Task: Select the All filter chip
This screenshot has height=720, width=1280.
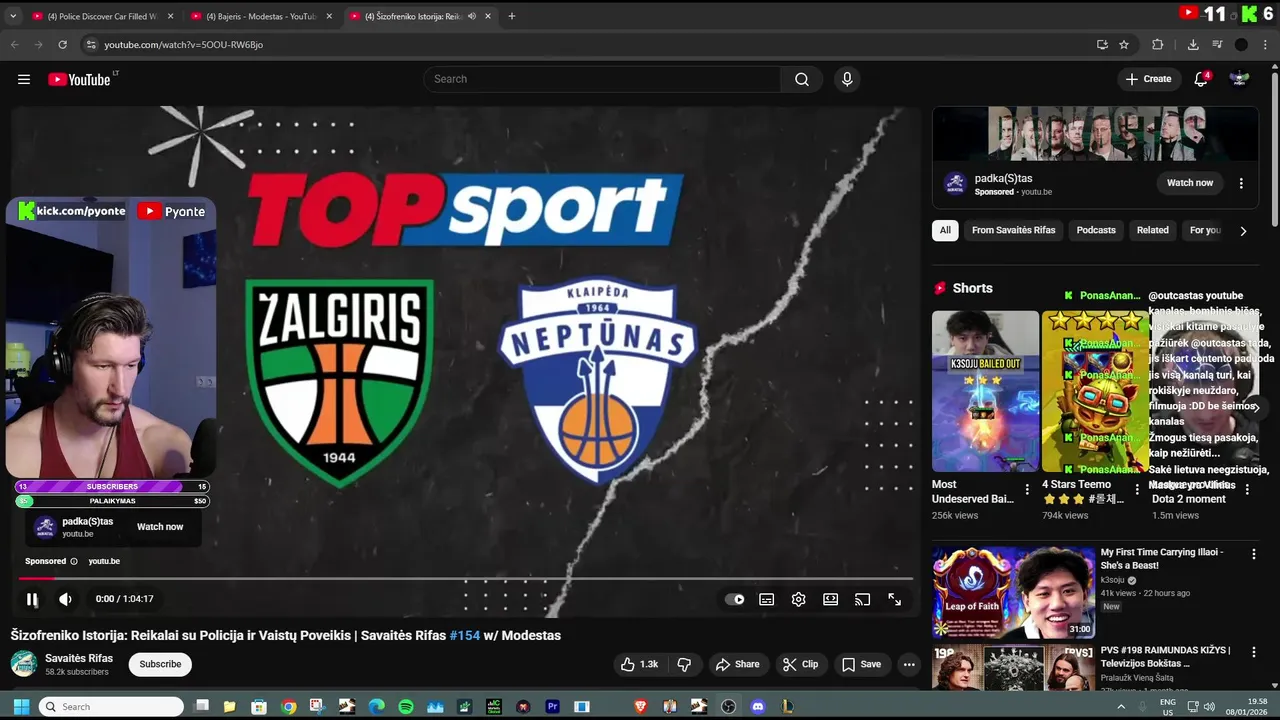Action: click(x=945, y=230)
